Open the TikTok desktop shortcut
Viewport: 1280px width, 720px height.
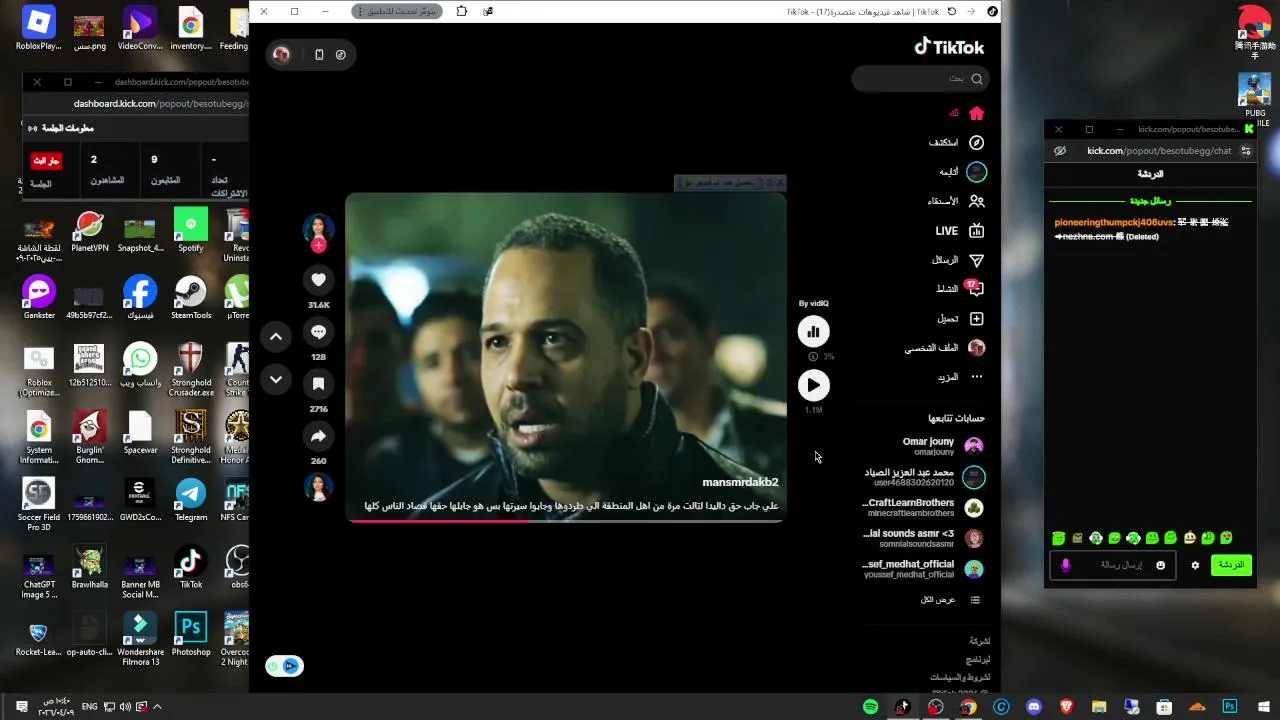tap(190, 567)
